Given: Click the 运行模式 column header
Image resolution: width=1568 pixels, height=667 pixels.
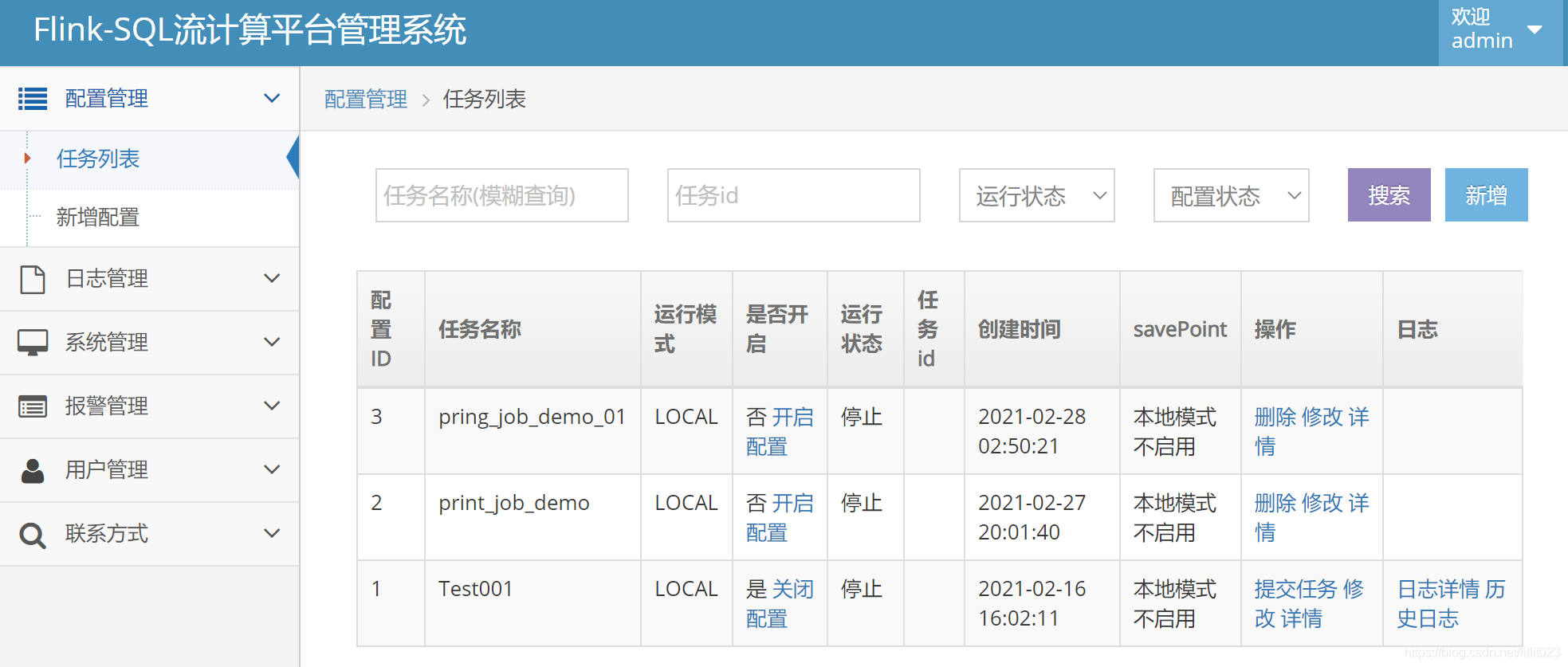Looking at the screenshot, I should pyautogui.click(x=686, y=330).
